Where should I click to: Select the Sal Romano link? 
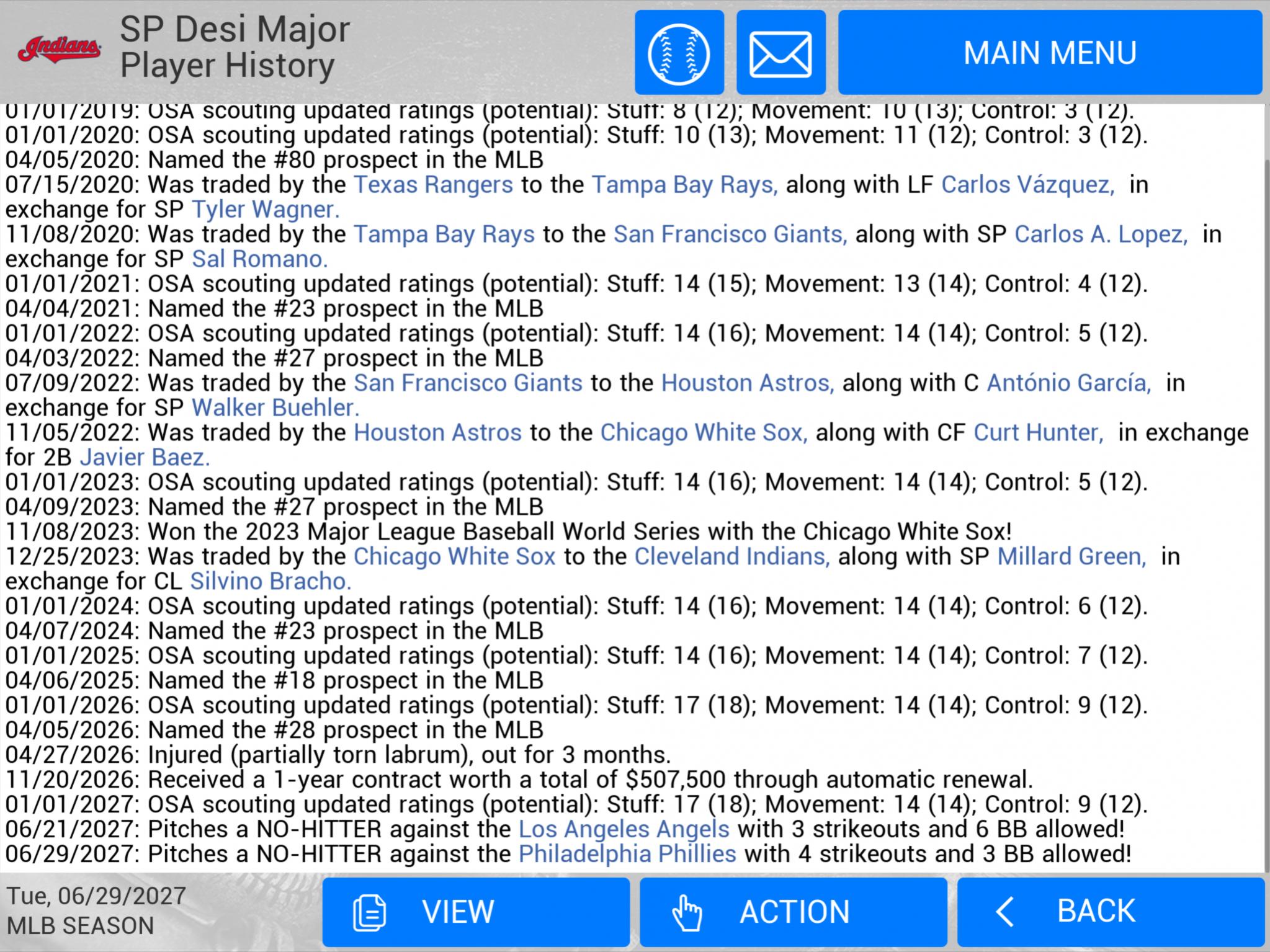259,259
